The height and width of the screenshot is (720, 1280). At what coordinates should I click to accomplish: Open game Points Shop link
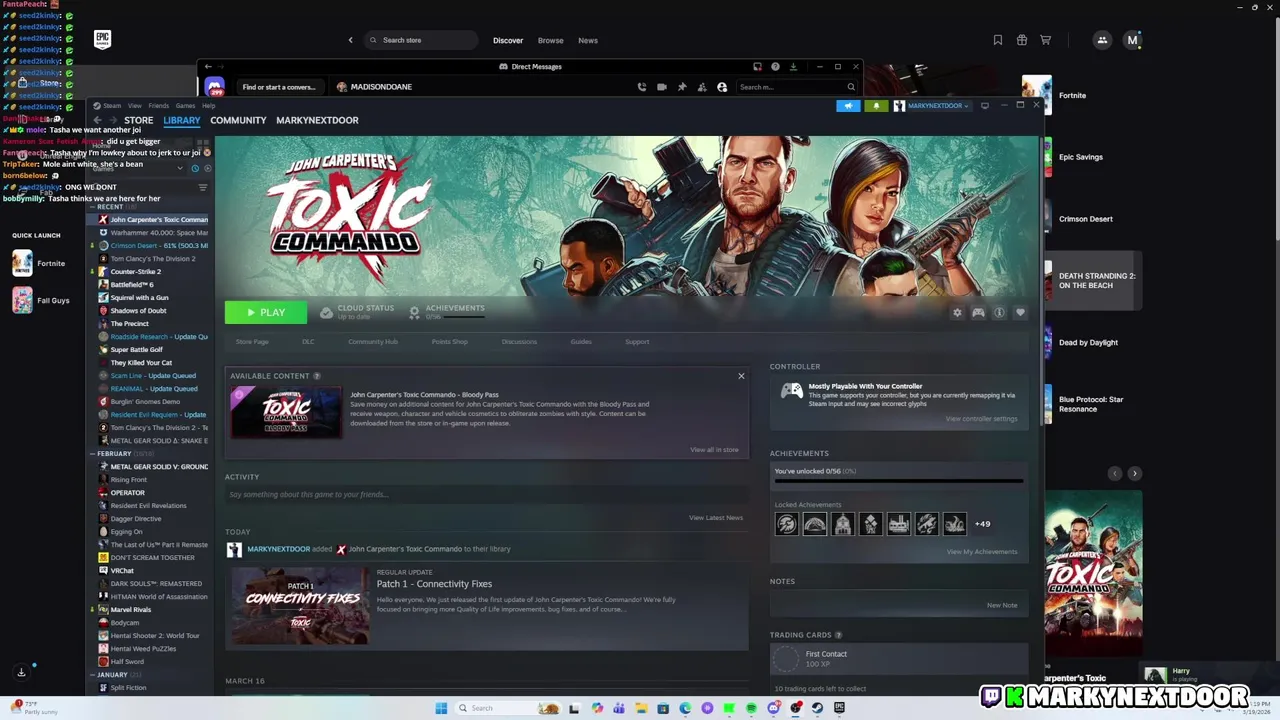(x=449, y=342)
